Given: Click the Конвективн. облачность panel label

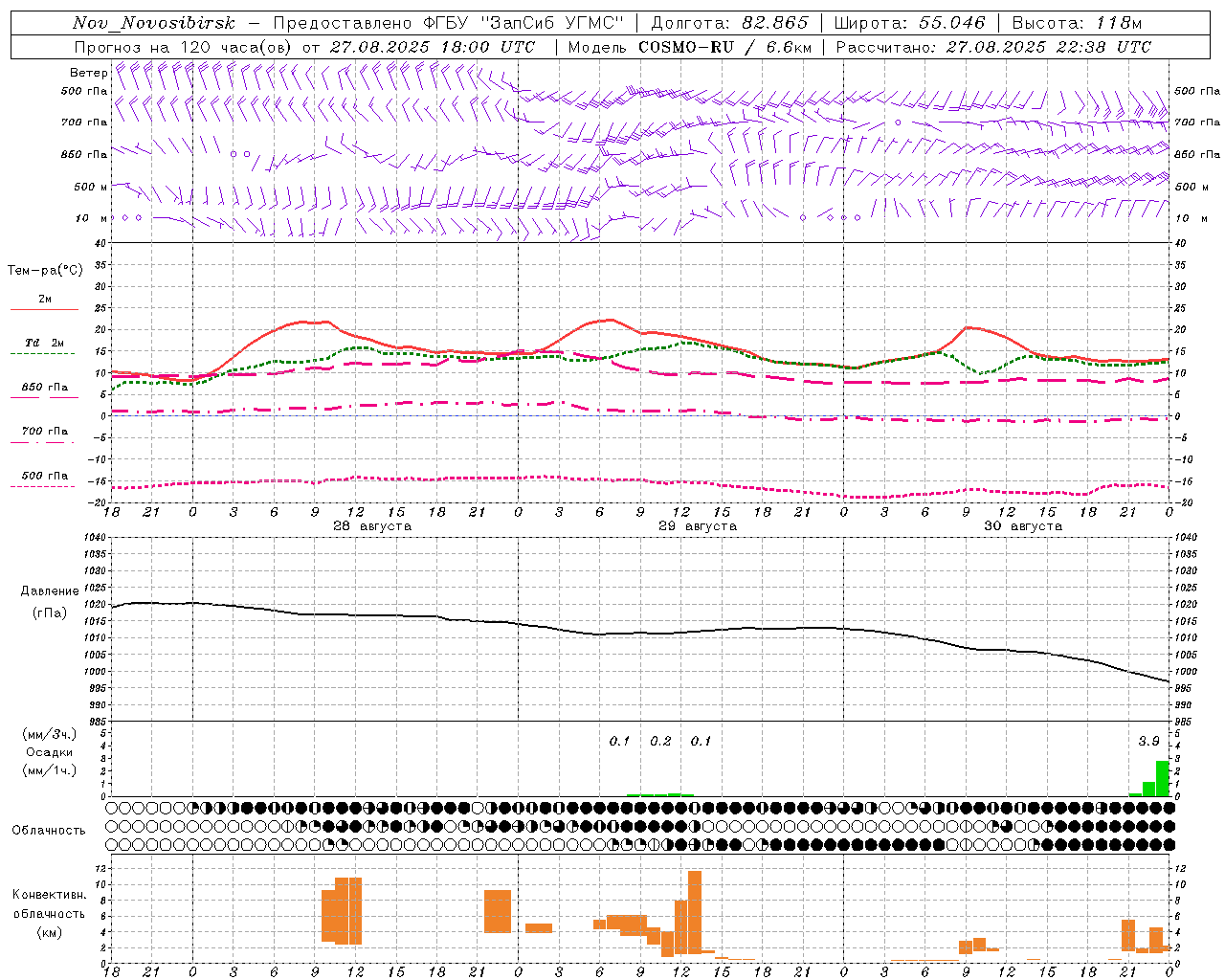Looking at the screenshot, I should (x=50, y=904).
